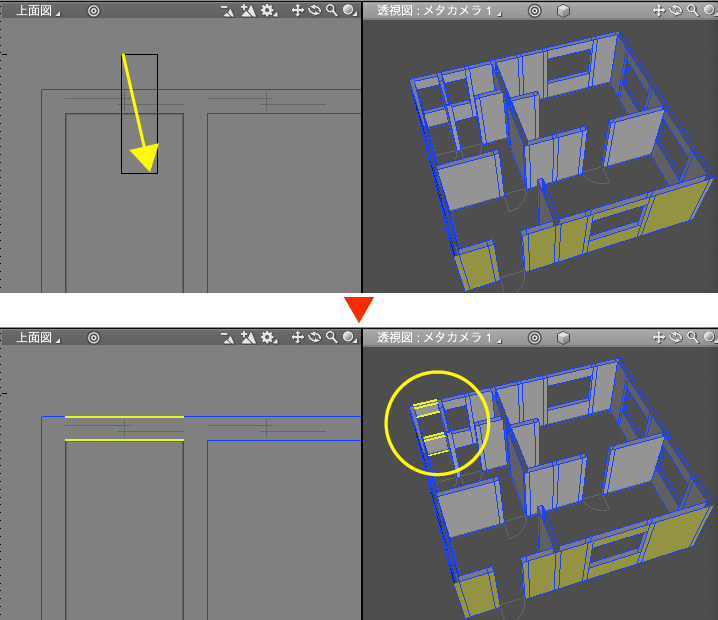Screen dimensions: 718x620
Task: Click the light/scene icon in the lower 上面図 header
Action: [248, 337]
